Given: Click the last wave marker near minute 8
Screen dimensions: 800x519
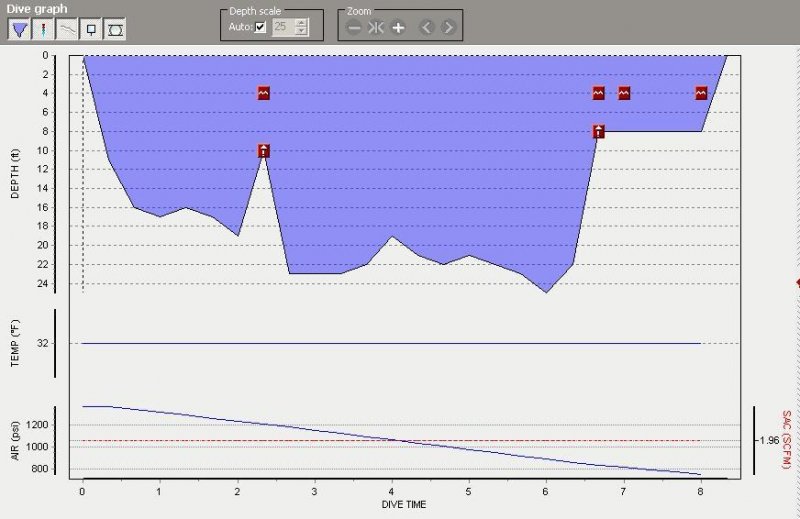Looking at the screenshot, I should coord(702,93).
